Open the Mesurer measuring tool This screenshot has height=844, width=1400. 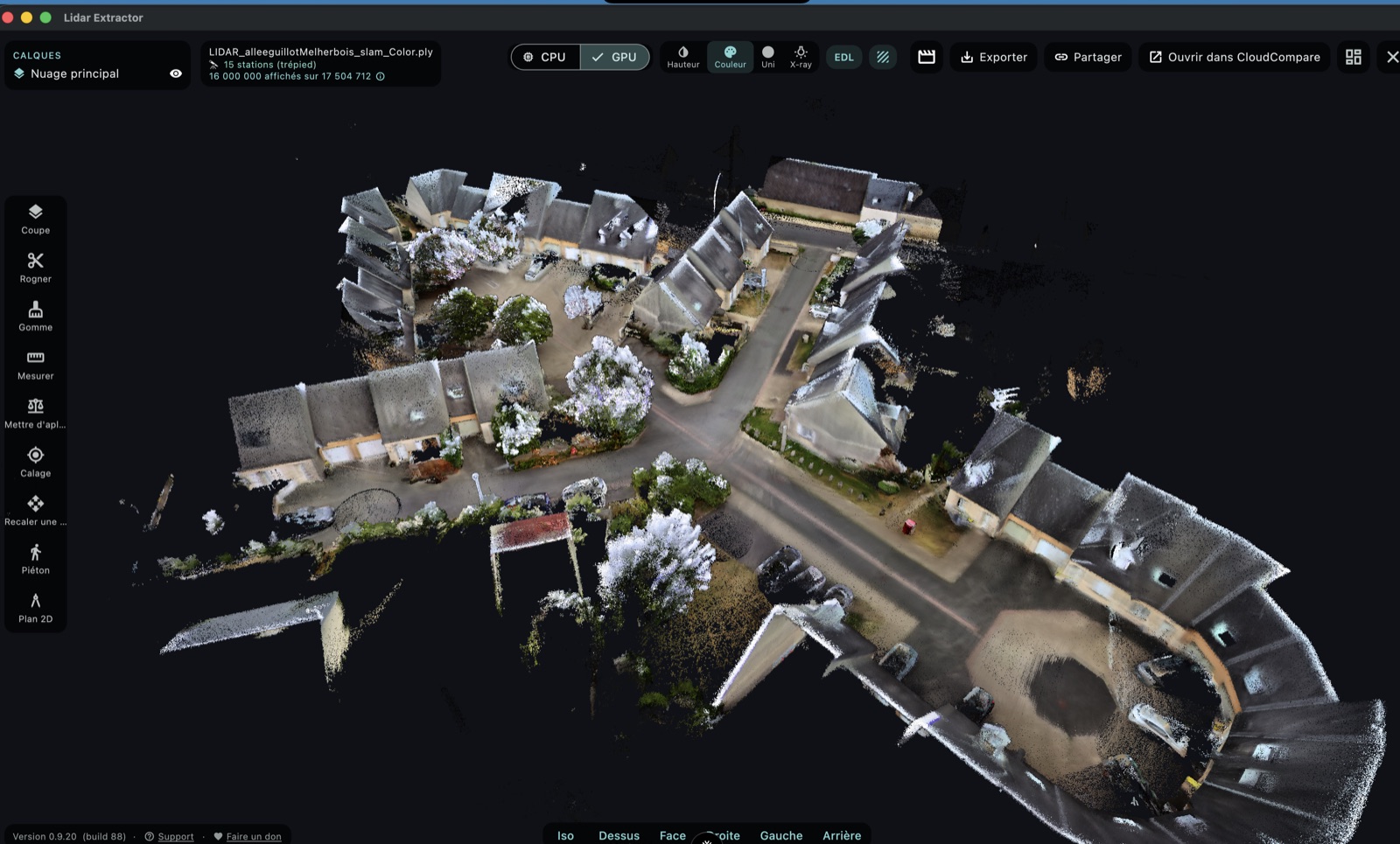[35, 365]
